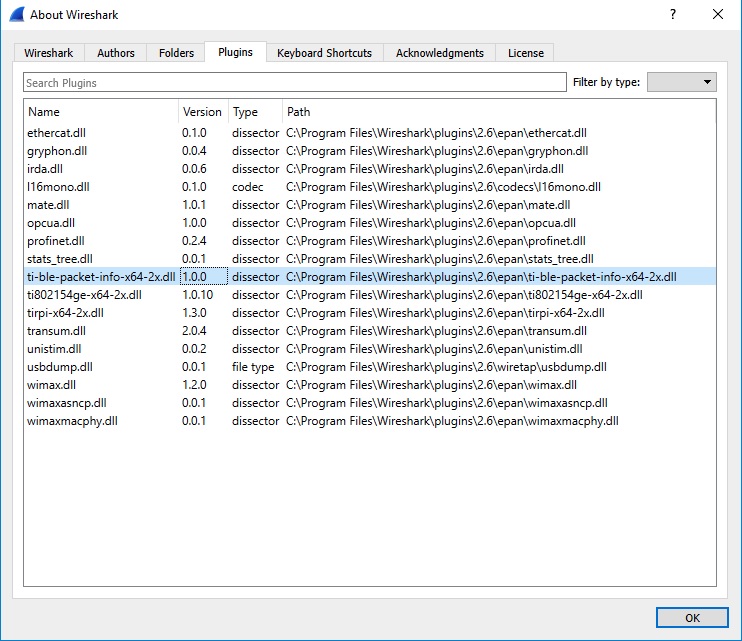Select the ethercat.dll plugin row

click(370, 133)
